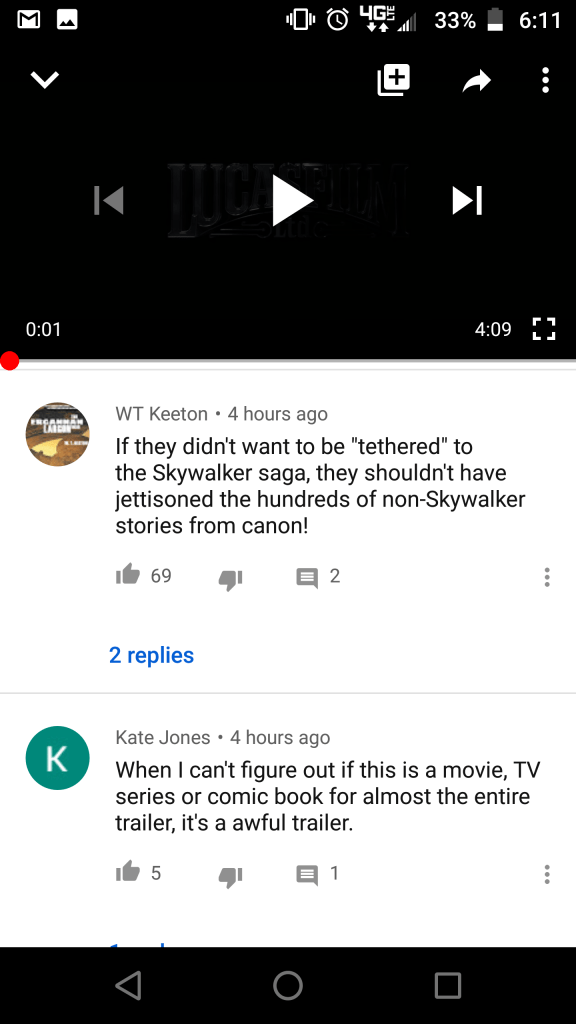This screenshot has height=1024, width=576.
Task: Tap the share arrow icon
Action: (x=477, y=81)
